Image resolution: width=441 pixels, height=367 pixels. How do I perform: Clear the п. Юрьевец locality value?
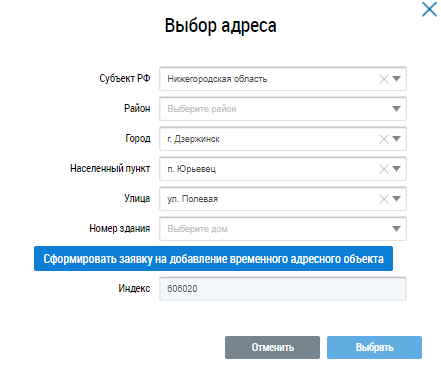tap(384, 169)
